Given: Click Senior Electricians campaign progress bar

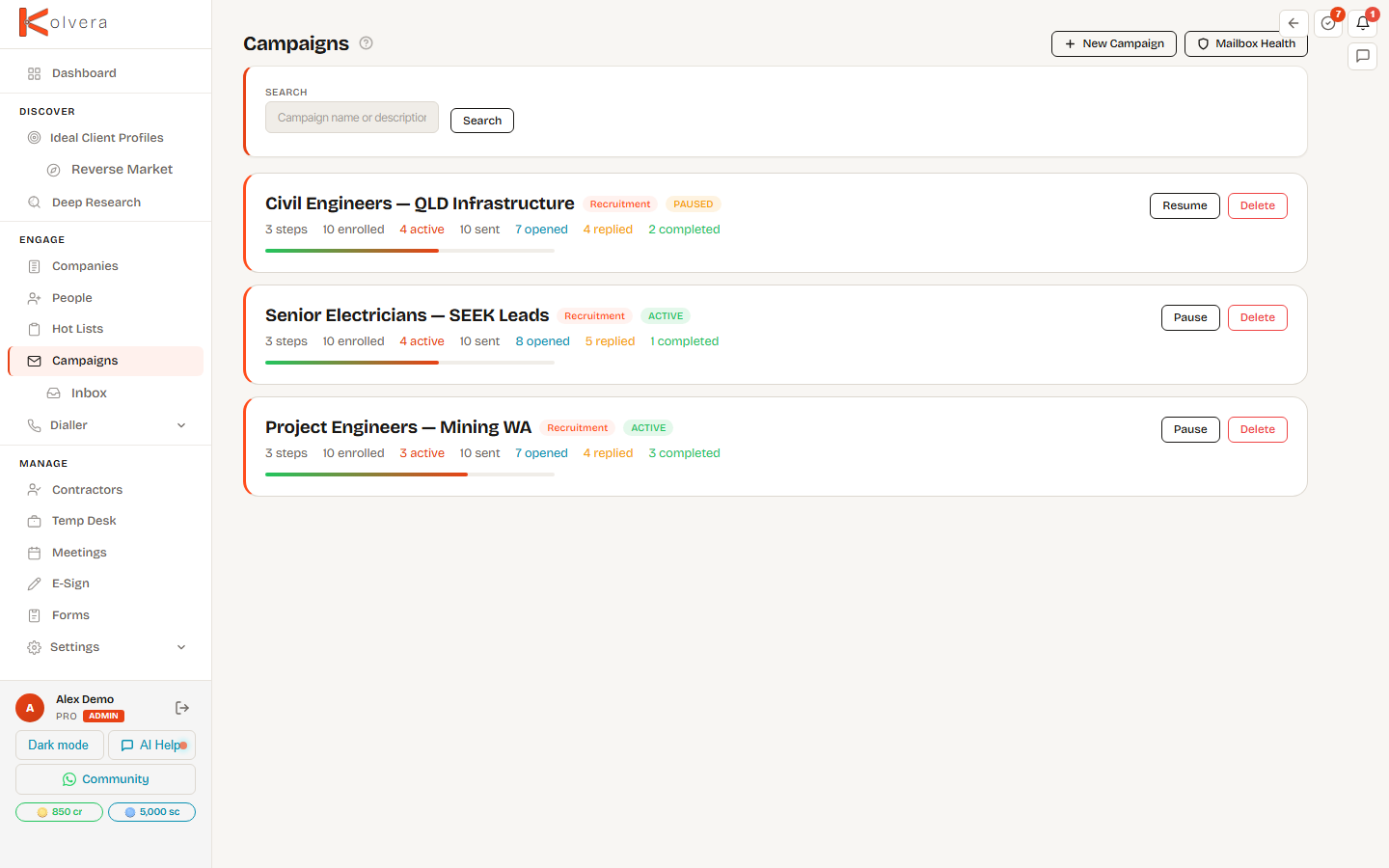Looking at the screenshot, I should (x=410, y=363).
